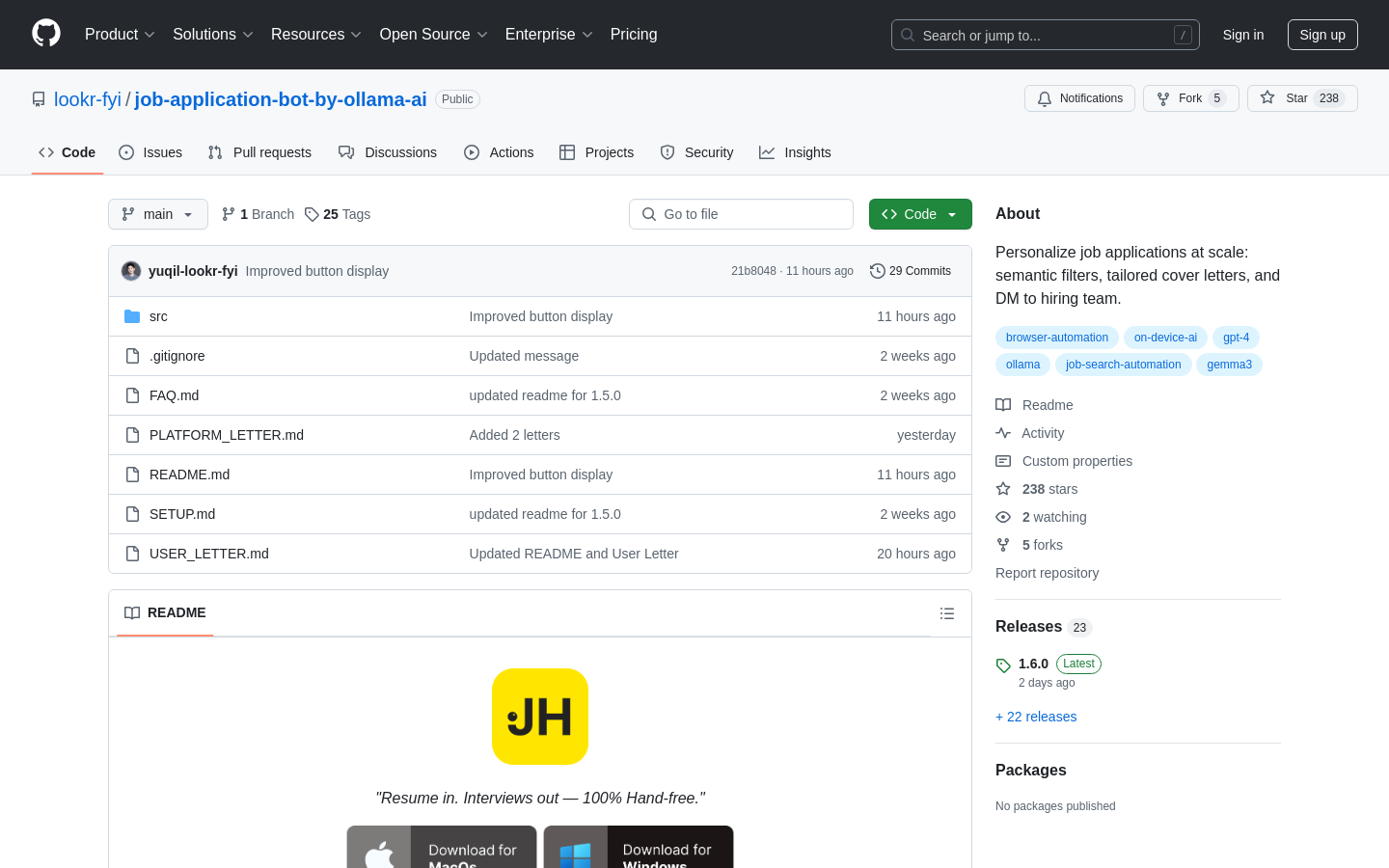Open the README outline list icon
The width and height of the screenshot is (1389, 868).
947,613
